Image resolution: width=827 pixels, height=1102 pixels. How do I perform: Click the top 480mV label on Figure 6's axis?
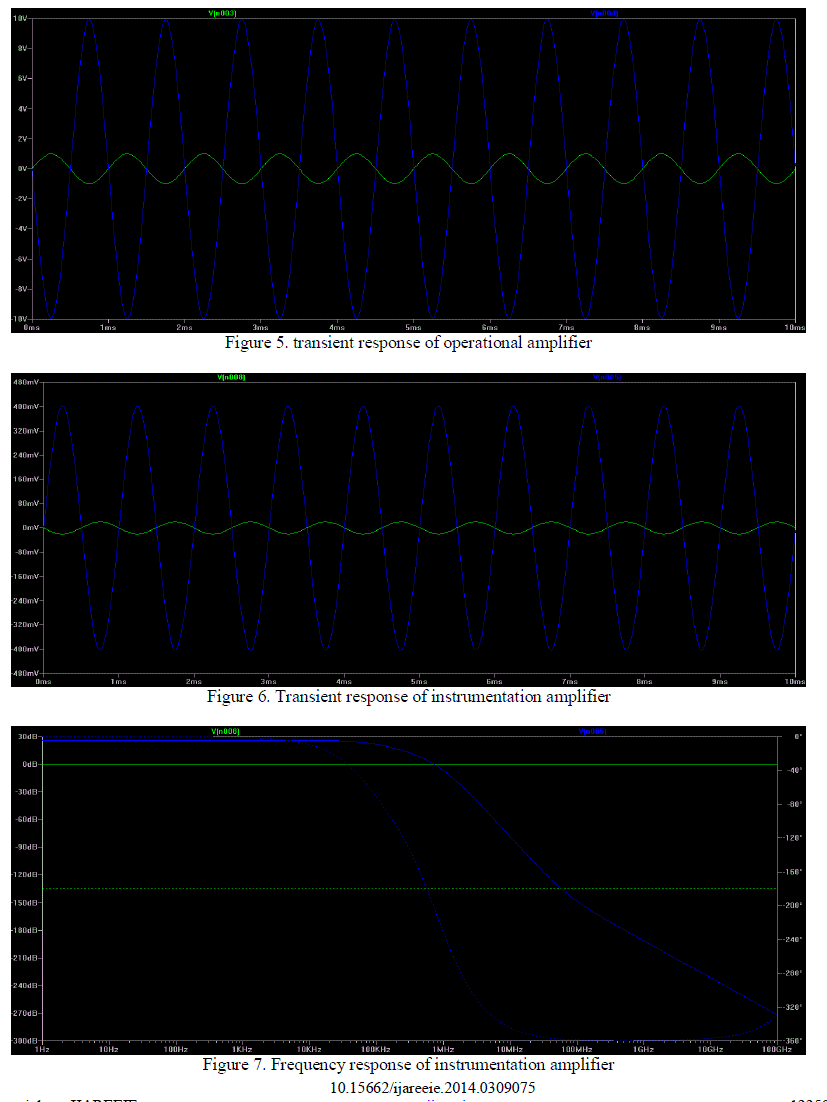point(23,382)
